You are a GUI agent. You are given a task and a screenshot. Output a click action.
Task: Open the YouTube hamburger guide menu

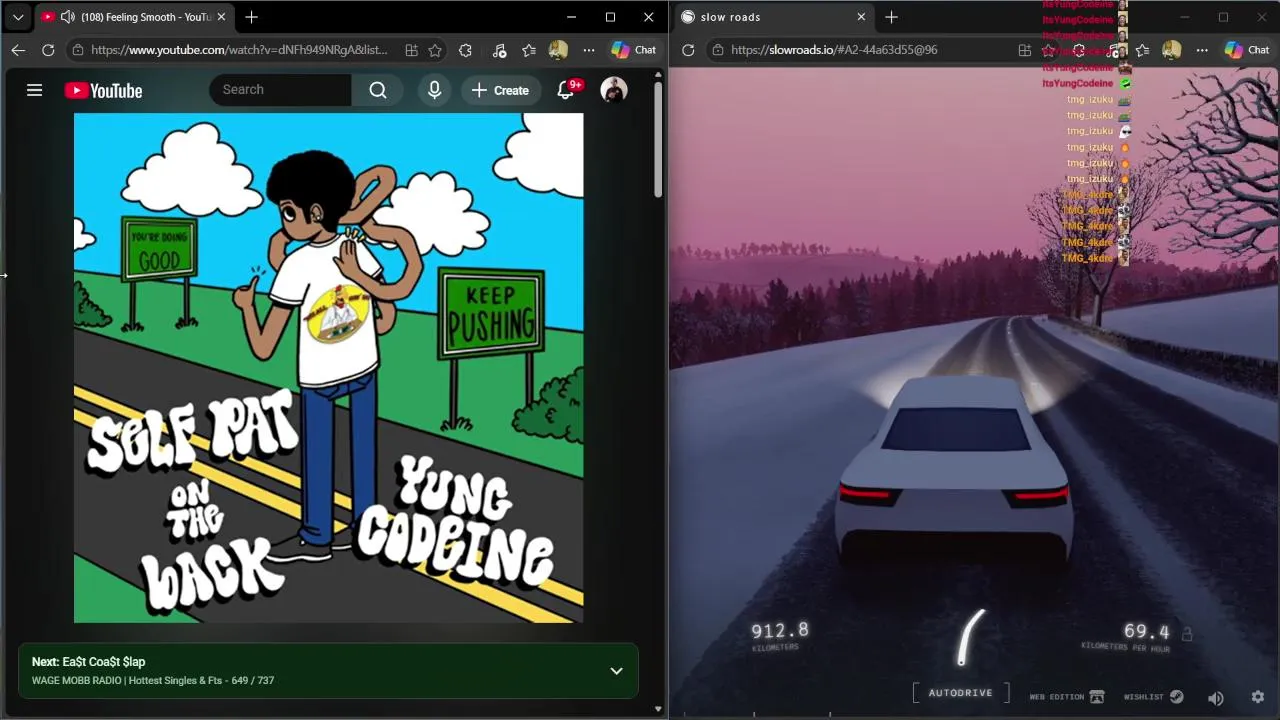coord(34,90)
